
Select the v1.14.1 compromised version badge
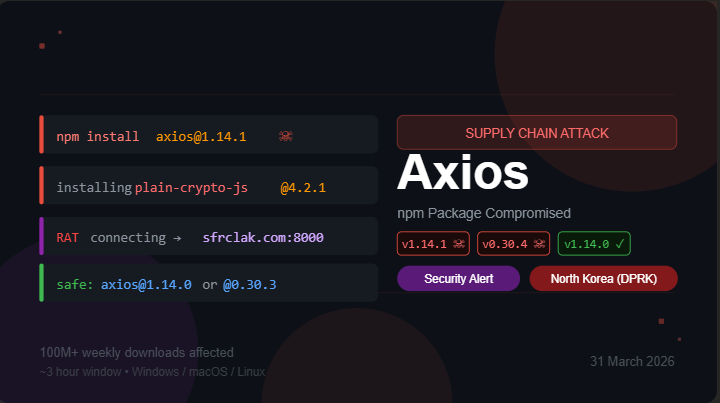pos(433,244)
